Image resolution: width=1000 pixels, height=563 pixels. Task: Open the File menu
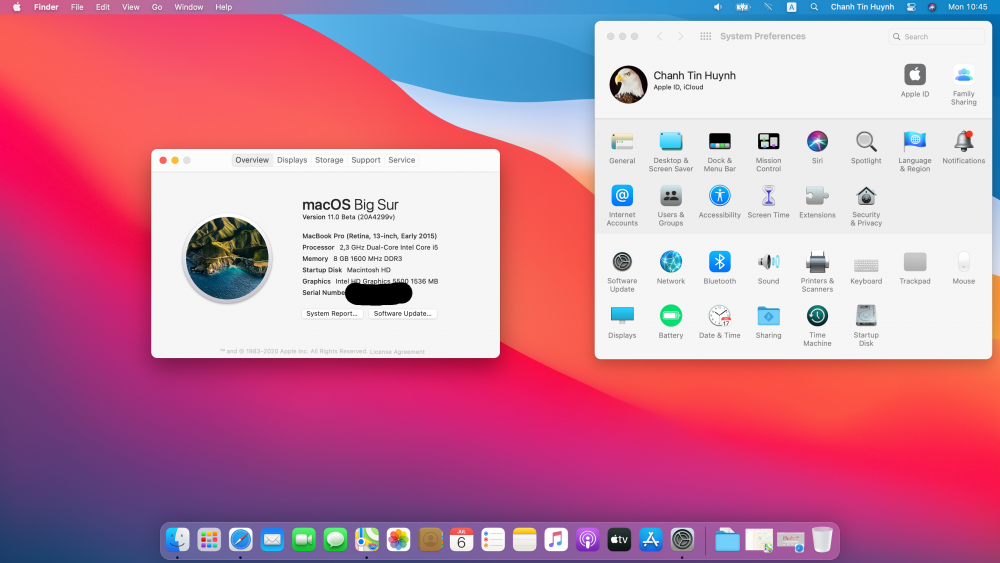pyautogui.click(x=77, y=7)
